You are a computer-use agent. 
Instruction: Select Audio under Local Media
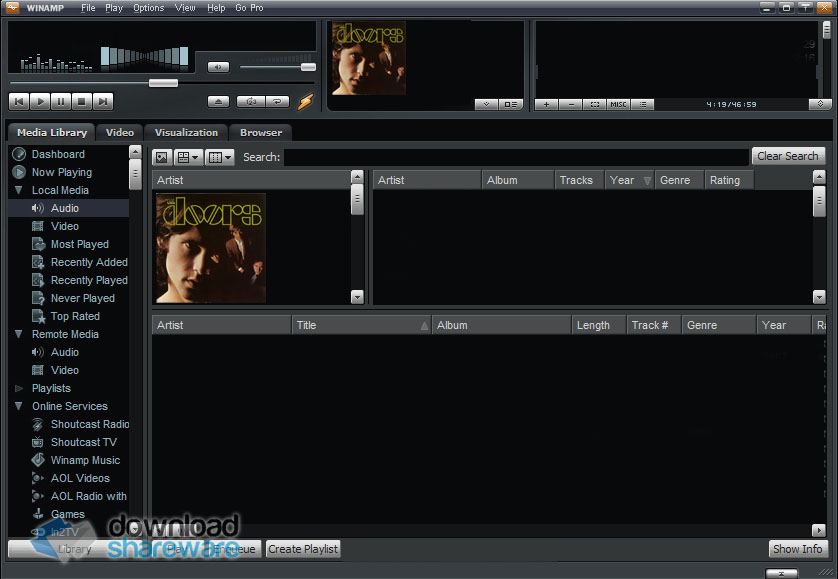[65, 208]
